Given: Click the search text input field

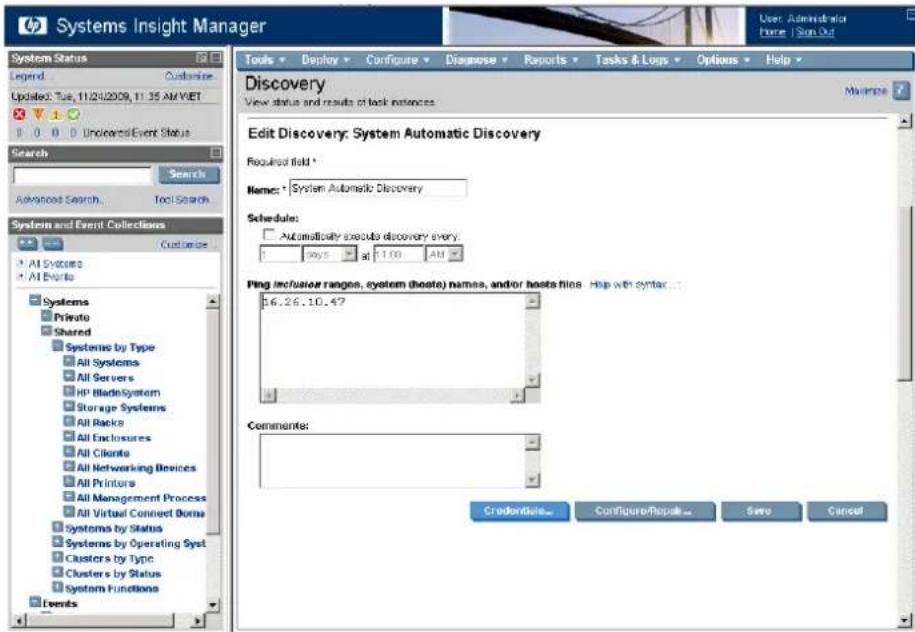Looking at the screenshot, I should click(x=82, y=175).
